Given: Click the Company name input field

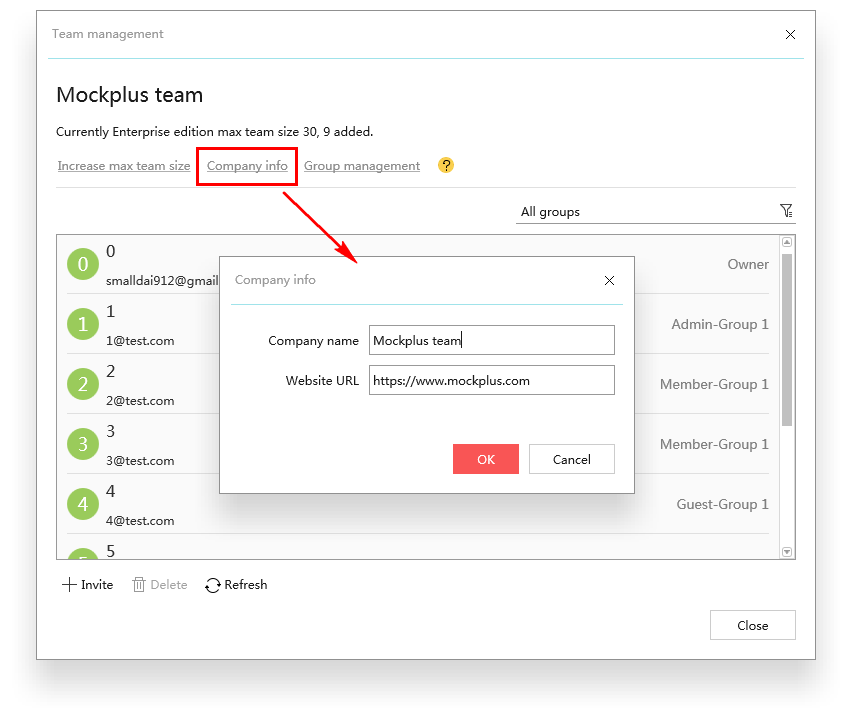Looking at the screenshot, I should (492, 340).
